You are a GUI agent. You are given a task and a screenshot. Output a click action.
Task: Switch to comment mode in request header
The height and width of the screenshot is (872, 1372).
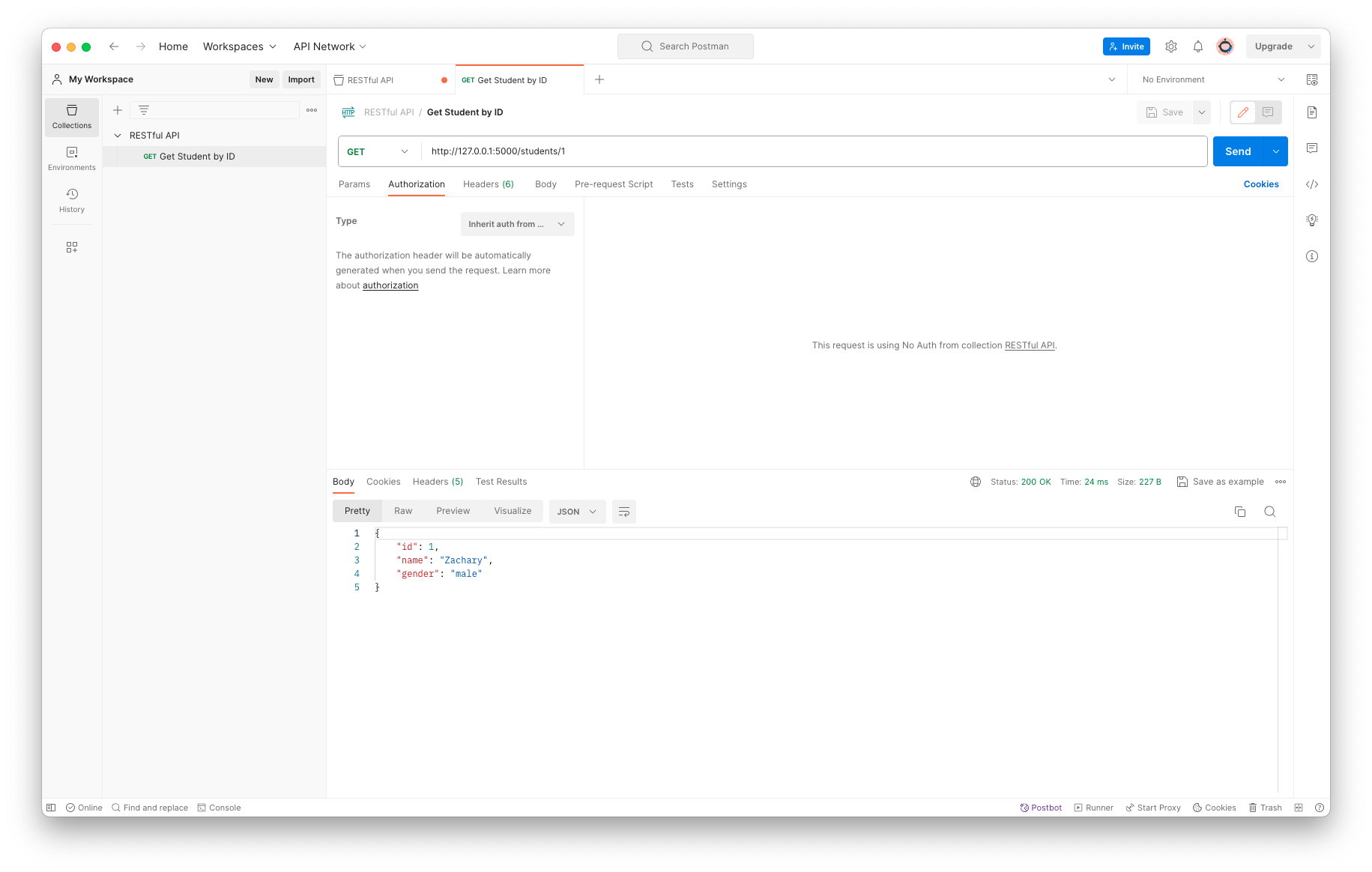coord(1268,112)
